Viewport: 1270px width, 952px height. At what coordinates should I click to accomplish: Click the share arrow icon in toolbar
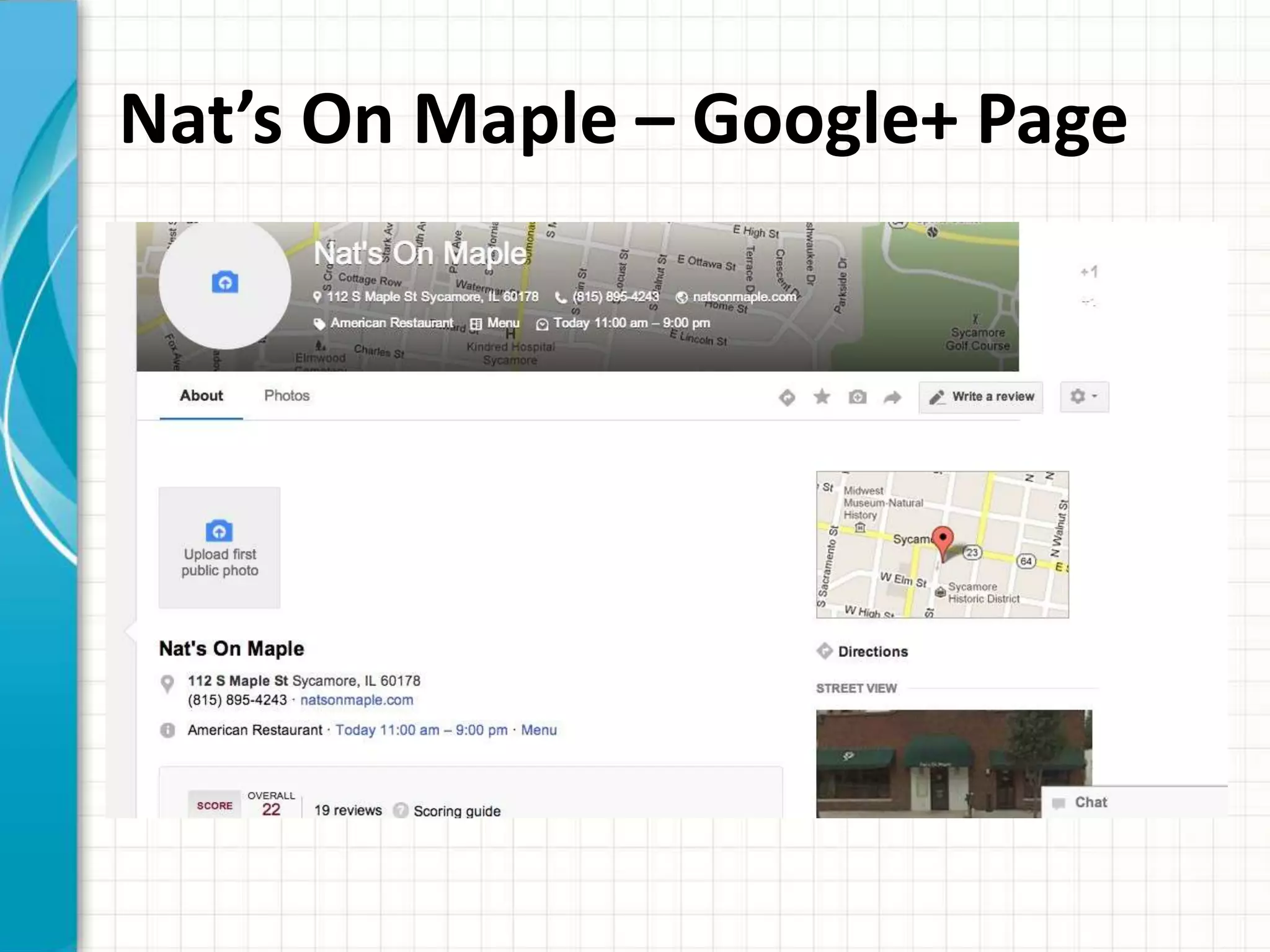tap(892, 397)
